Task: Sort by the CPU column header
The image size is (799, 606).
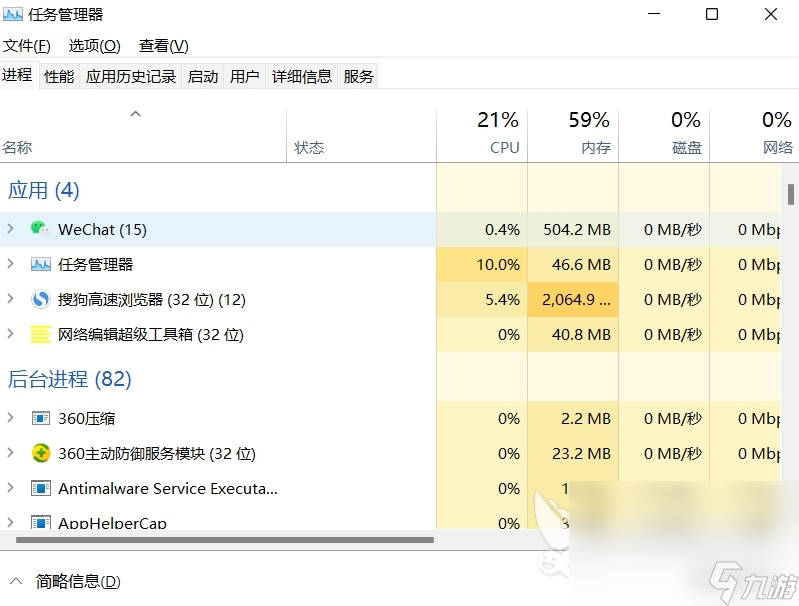Action: (x=482, y=136)
